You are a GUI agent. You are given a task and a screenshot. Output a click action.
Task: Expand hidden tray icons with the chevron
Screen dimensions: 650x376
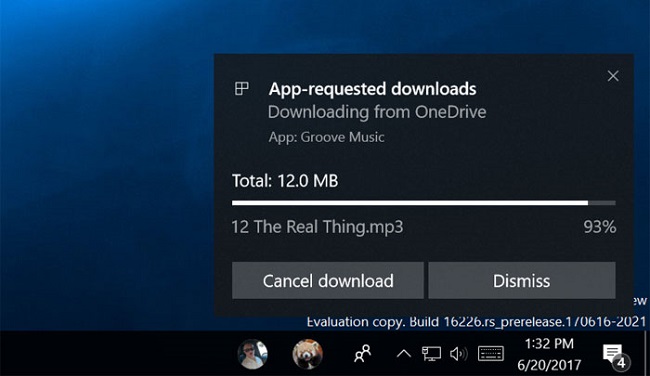point(403,354)
